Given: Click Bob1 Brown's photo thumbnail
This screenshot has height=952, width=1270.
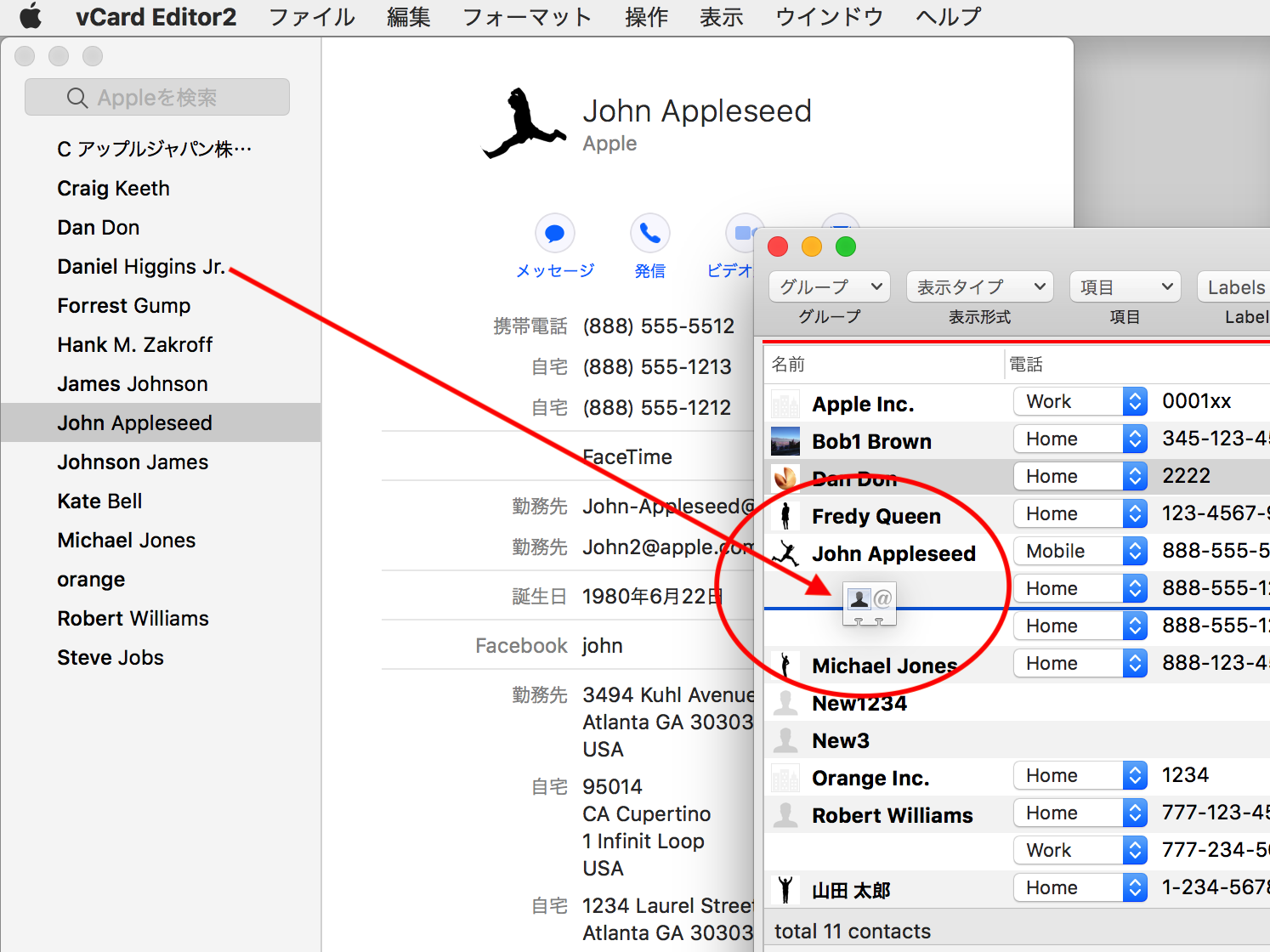Looking at the screenshot, I should point(785,442).
